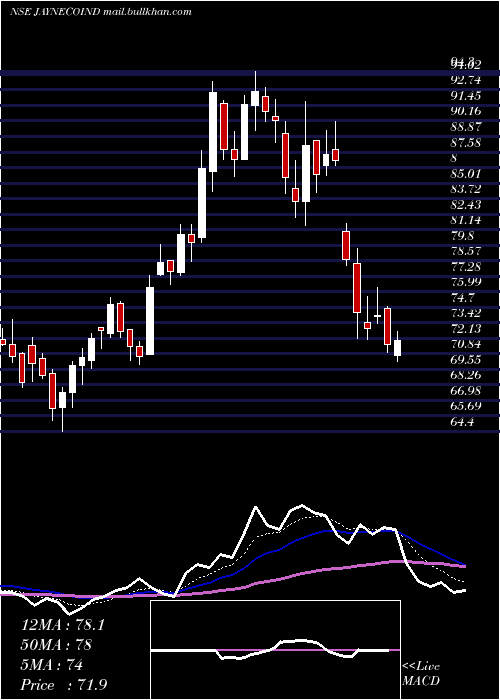The width and height of the screenshot is (500, 700).
Task: Click inside the Live MACD inset chart
Action: tap(275, 650)
